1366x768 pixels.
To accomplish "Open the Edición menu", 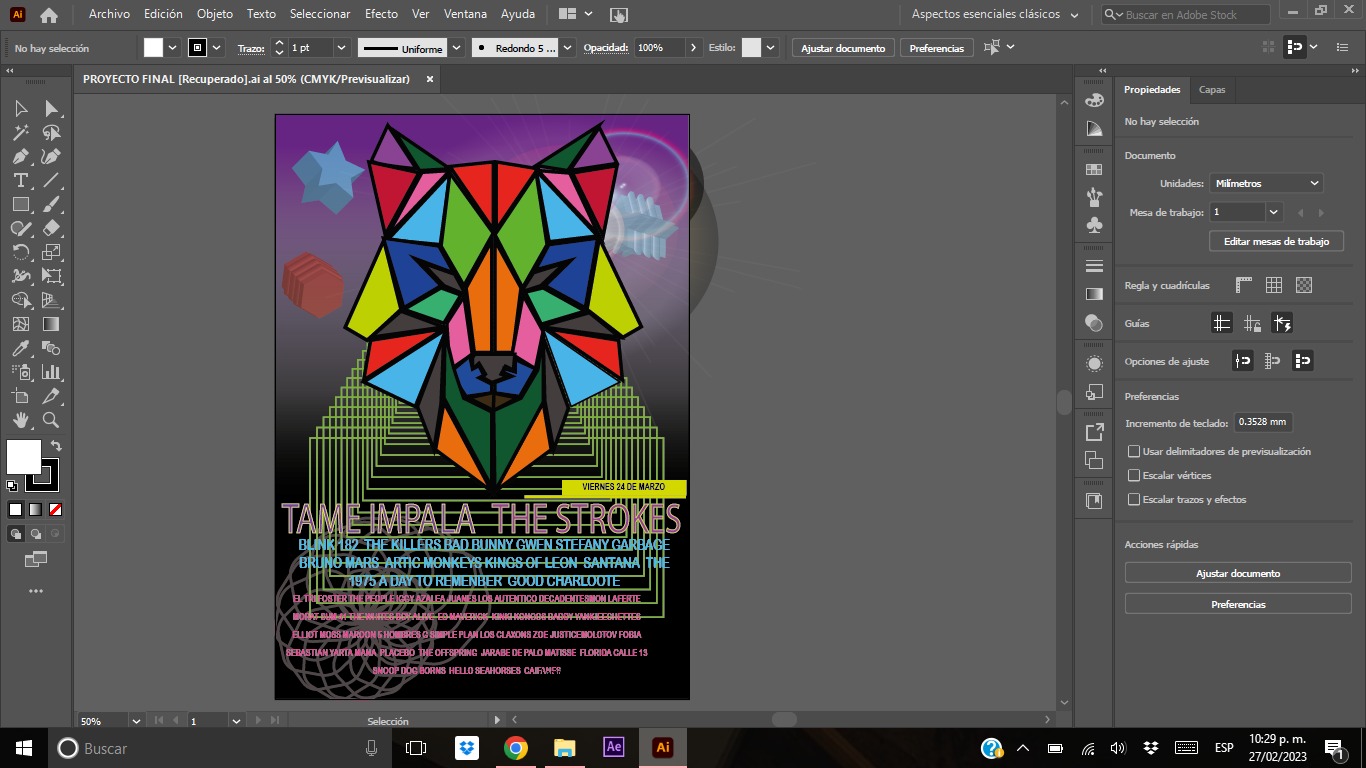I will pos(163,14).
